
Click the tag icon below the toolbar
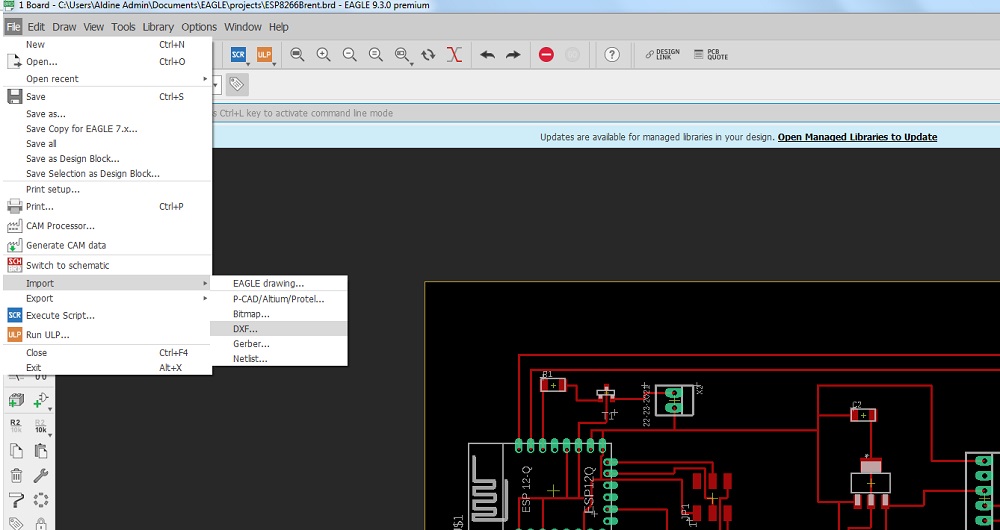(237, 84)
